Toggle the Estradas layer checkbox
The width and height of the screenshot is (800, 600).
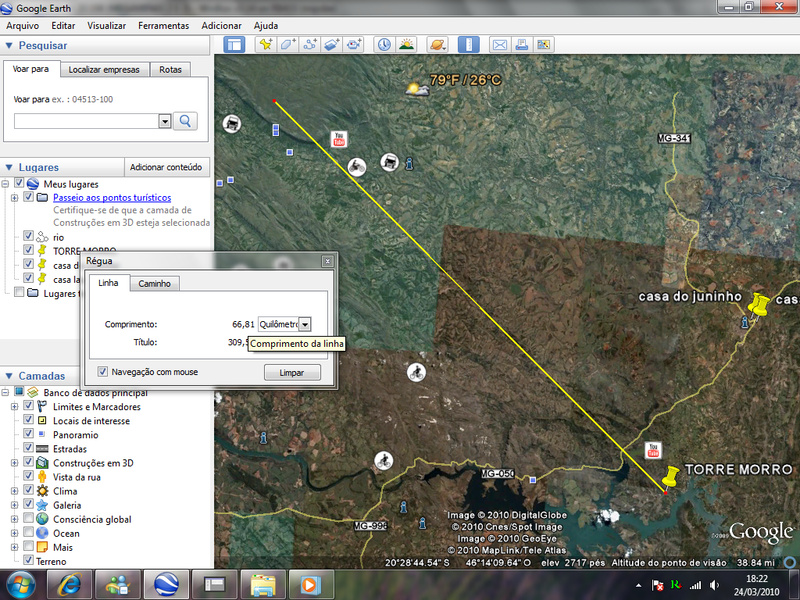[29, 448]
